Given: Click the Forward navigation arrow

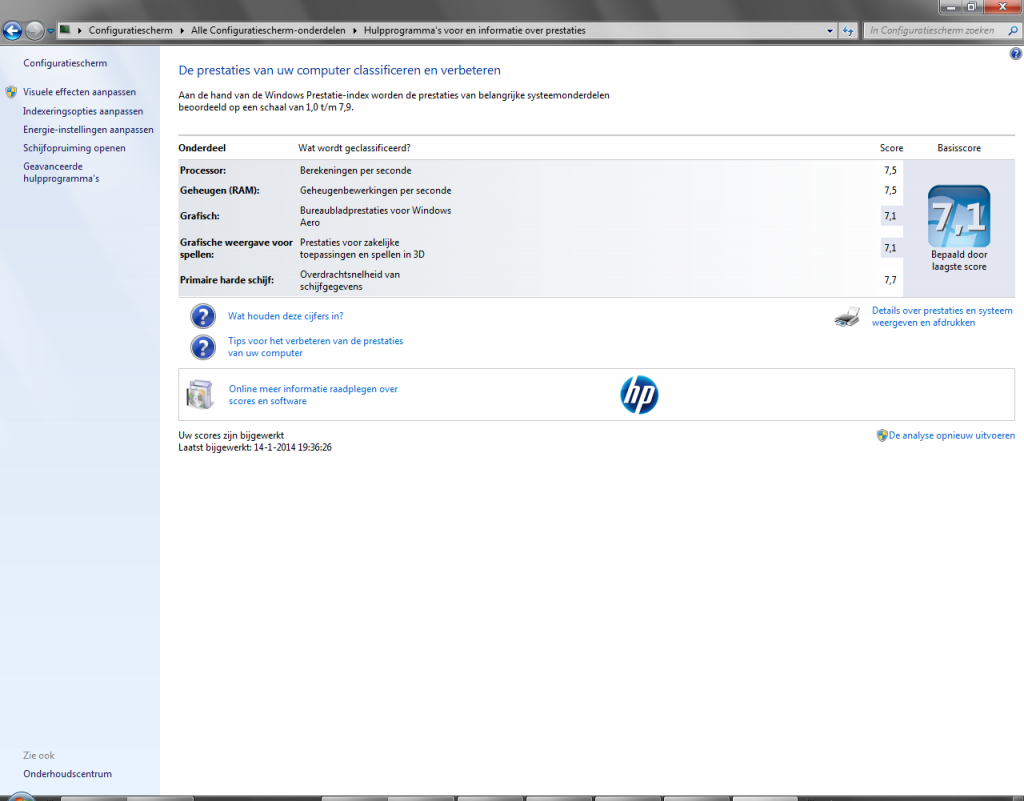Looking at the screenshot, I should click(x=35, y=30).
